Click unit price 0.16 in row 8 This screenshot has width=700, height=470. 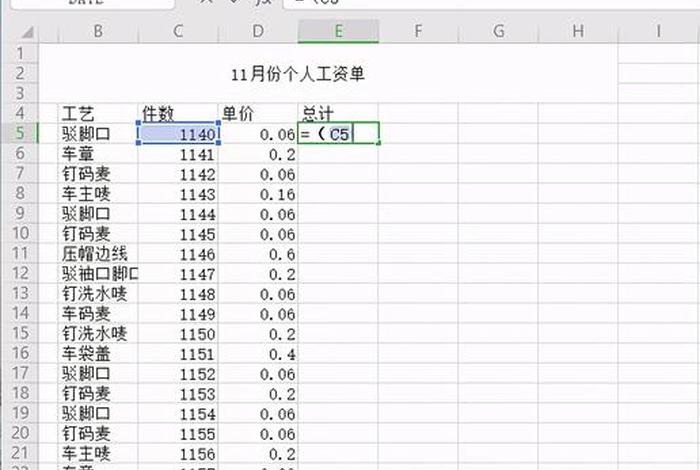258,194
